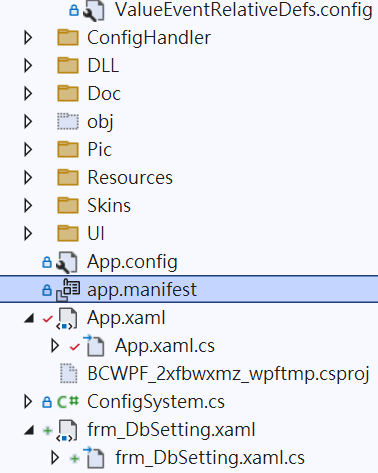
Task: Select the app.manifest file name
Action: click(142, 290)
